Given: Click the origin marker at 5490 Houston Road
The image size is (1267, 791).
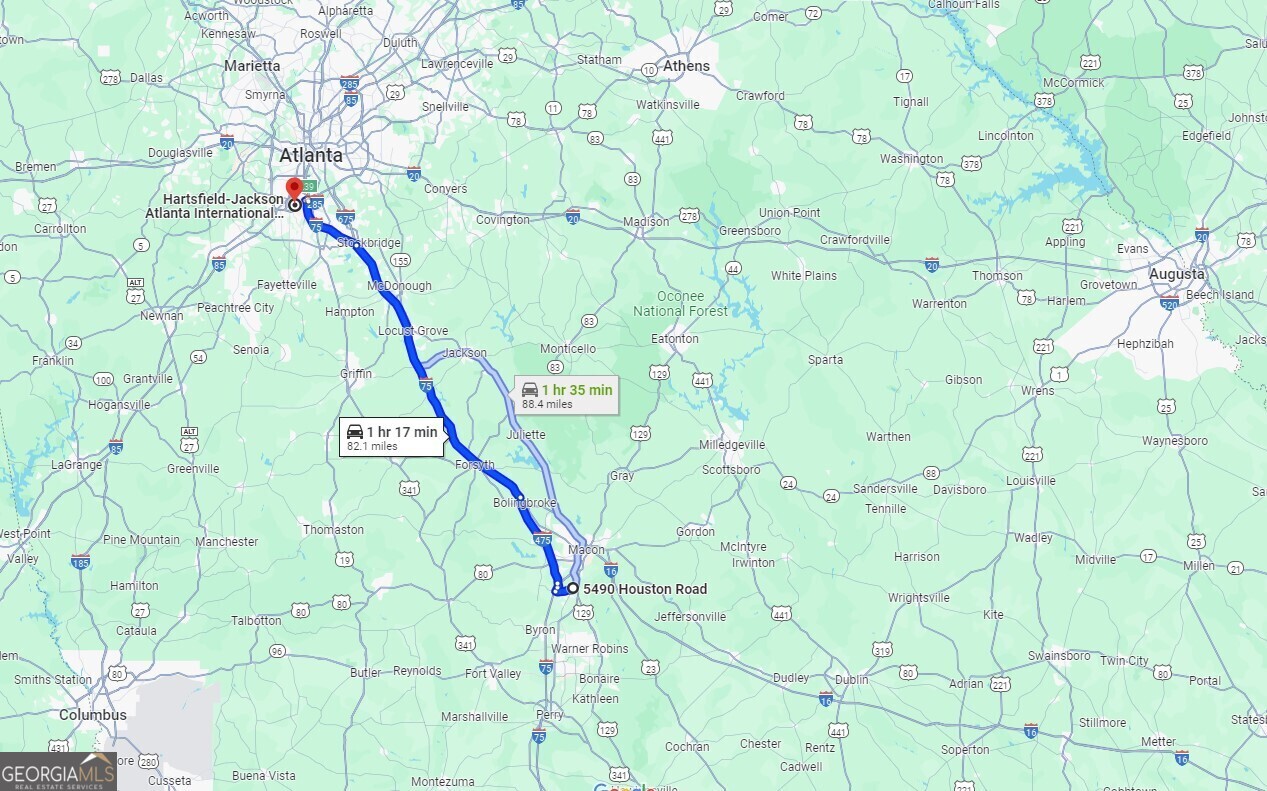Looking at the screenshot, I should point(573,588).
